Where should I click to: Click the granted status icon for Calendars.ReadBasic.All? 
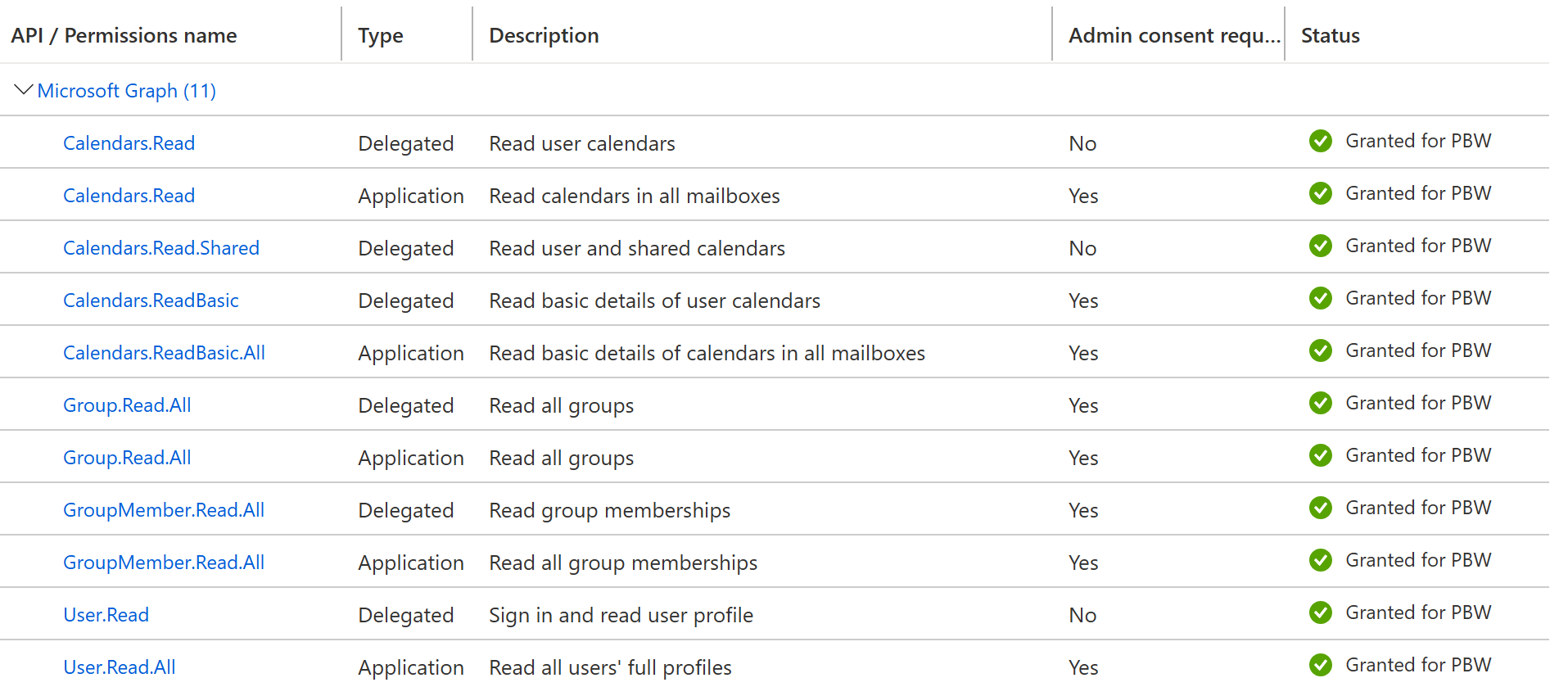(1320, 351)
